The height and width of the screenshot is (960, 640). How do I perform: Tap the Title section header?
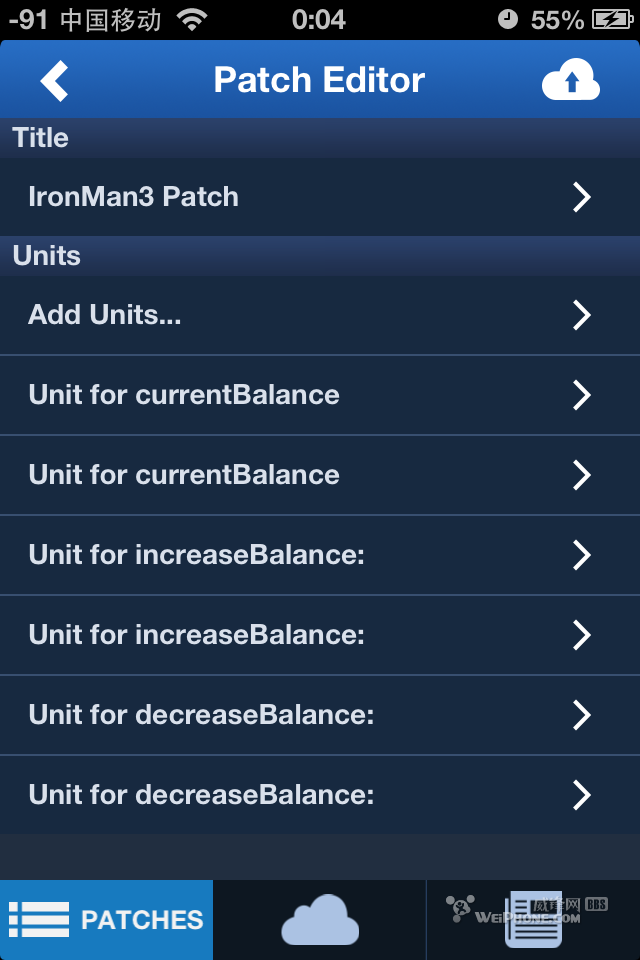41,138
